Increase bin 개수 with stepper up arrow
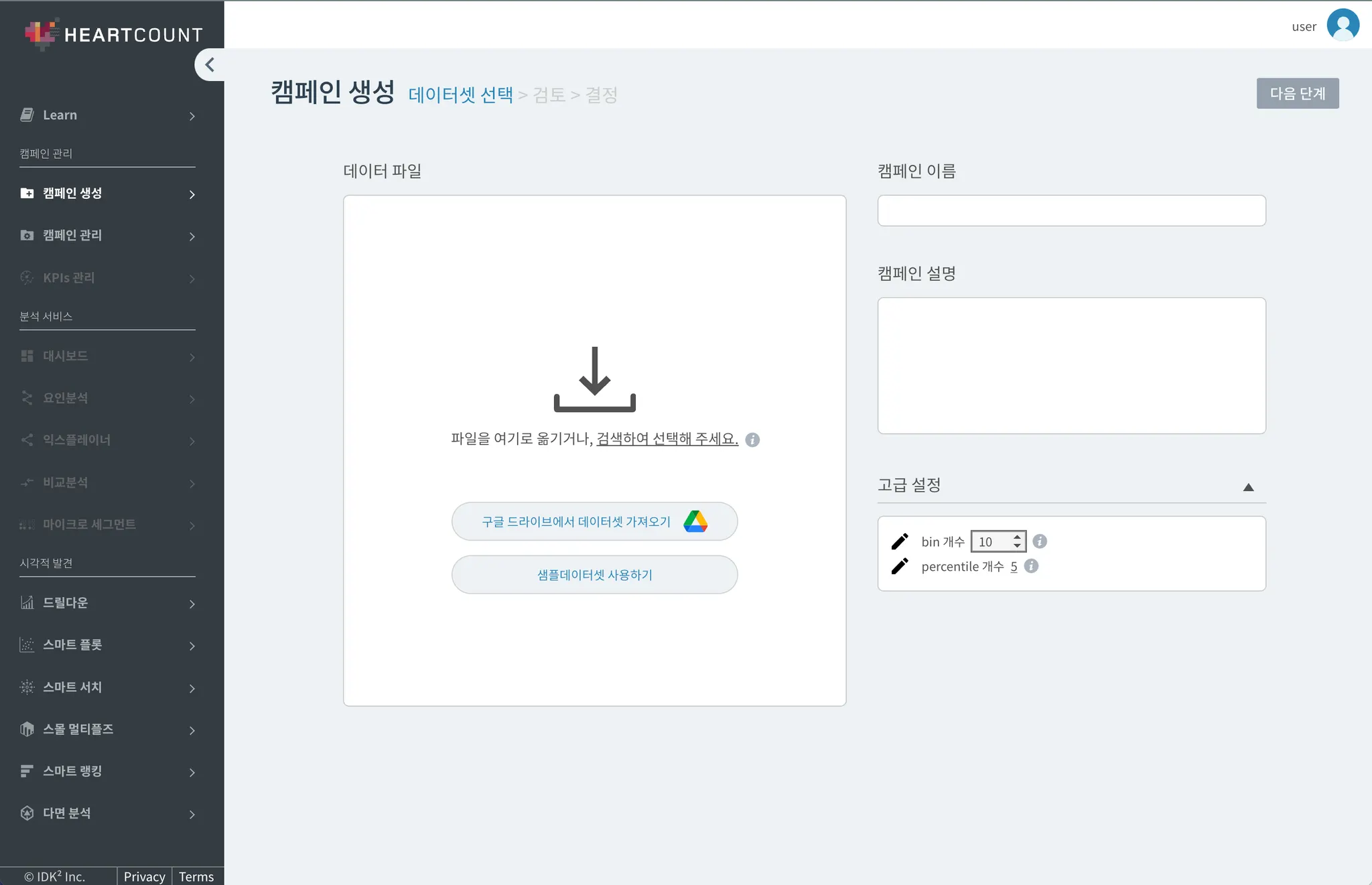Screen dimensions: 1372x885 1017,537
